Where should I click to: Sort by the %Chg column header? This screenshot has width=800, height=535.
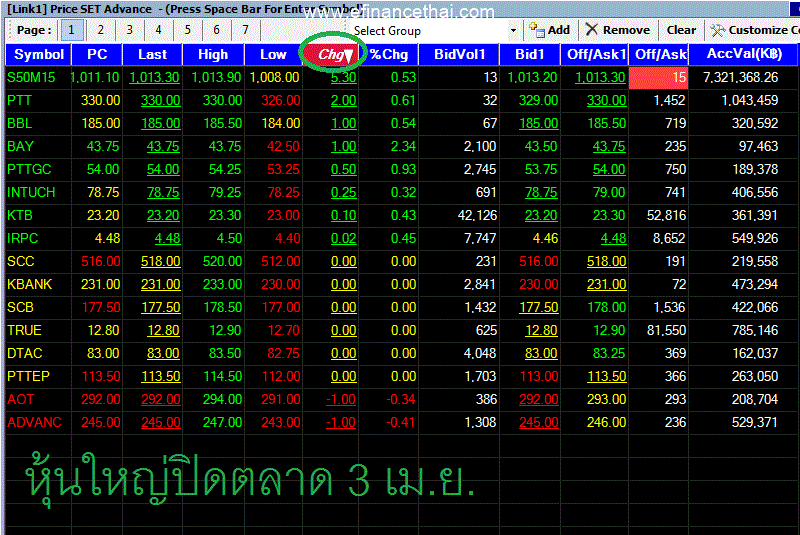click(x=389, y=55)
